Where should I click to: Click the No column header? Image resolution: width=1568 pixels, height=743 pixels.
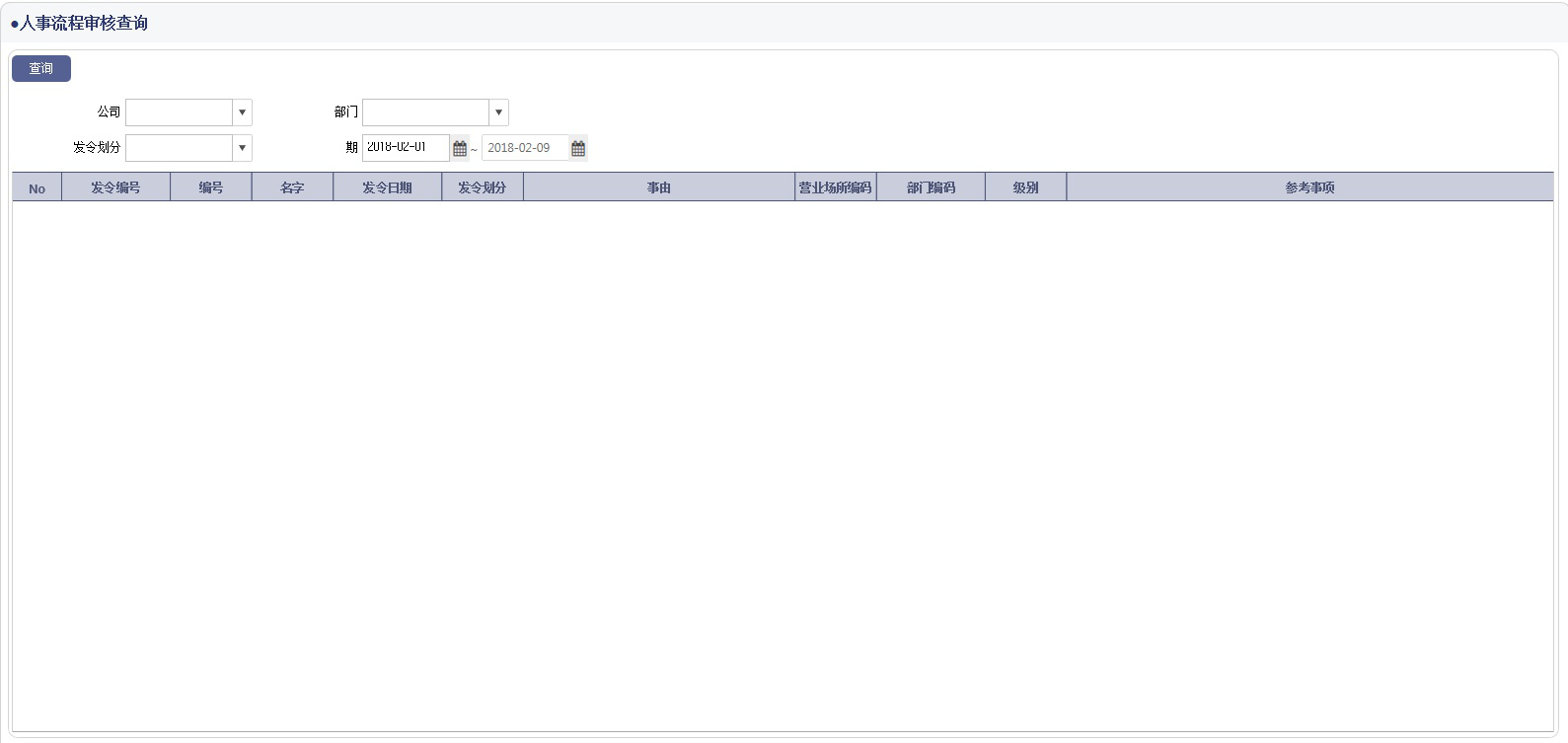coord(37,187)
